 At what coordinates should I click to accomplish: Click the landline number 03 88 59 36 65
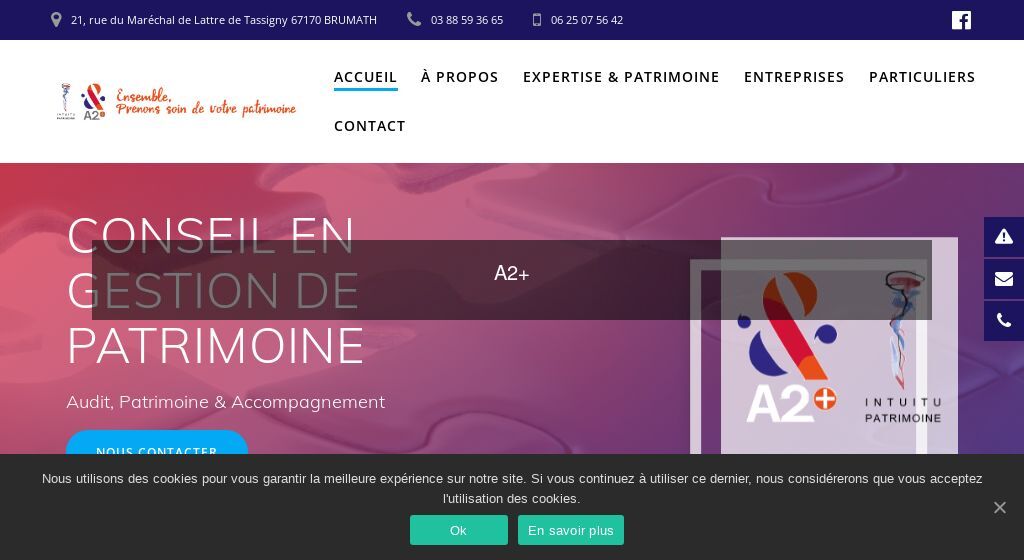click(x=467, y=20)
